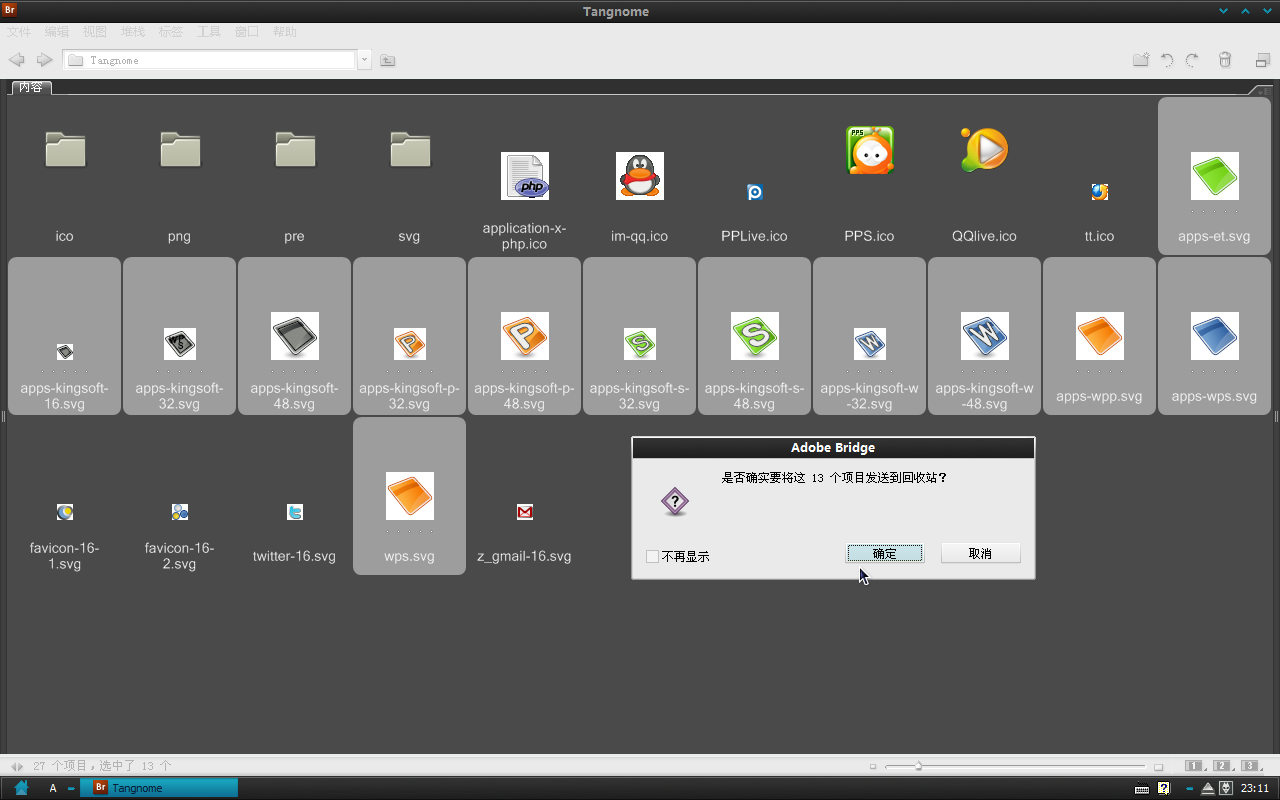
Task: Check the 不再显示 checkbox
Action: (x=653, y=556)
